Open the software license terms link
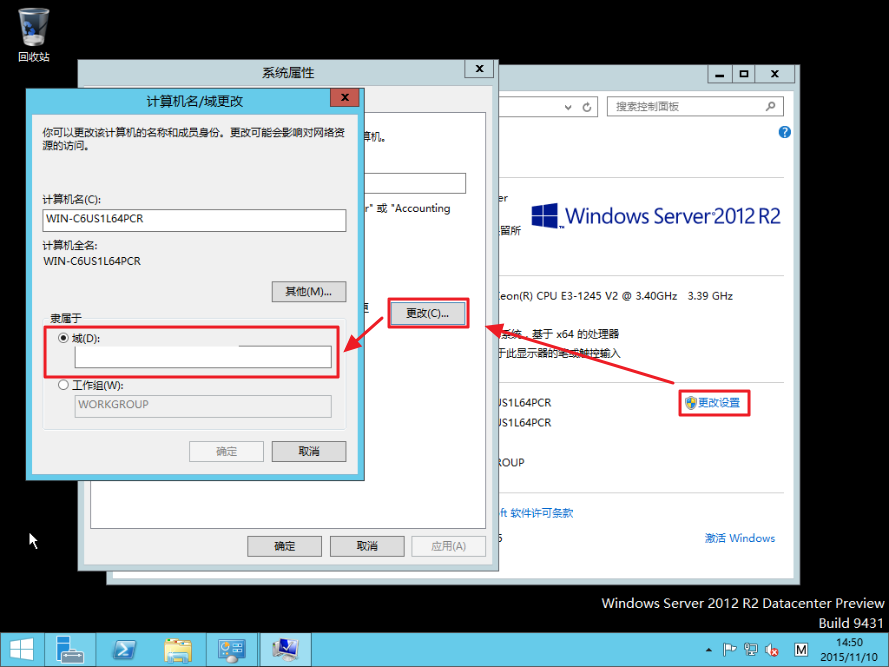This screenshot has height=667, width=889. [536, 513]
